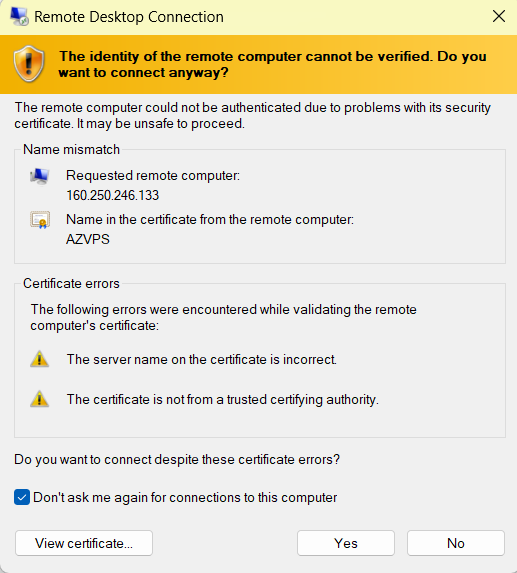Viewport: 517px width, 573px height.
Task: Click the "Don't ask me again" label text
Action: click(x=185, y=497)
